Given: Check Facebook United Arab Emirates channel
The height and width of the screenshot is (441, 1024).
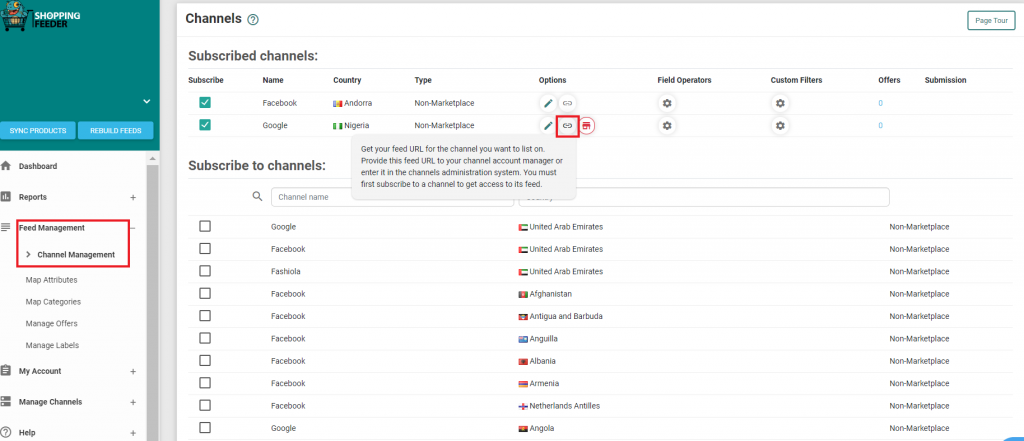Looking at the screenshot, I should [x=205, y=248].
